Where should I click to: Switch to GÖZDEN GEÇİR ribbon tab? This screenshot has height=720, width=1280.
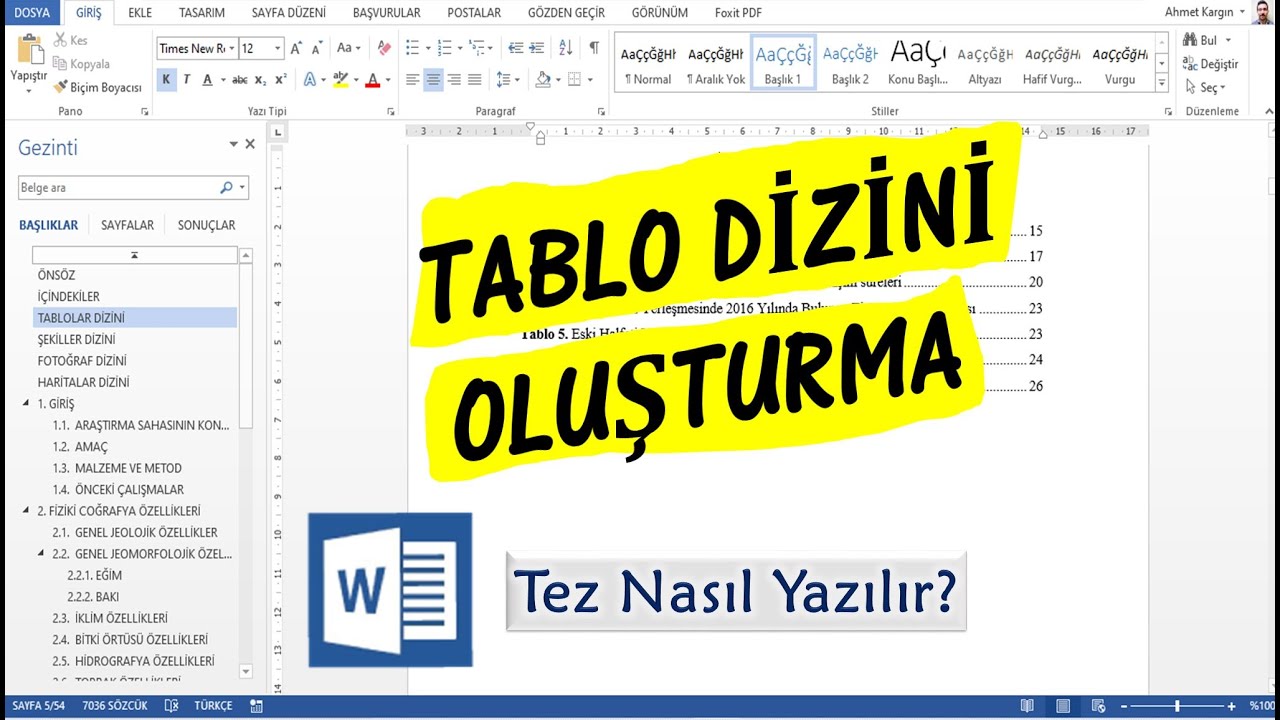567,13
